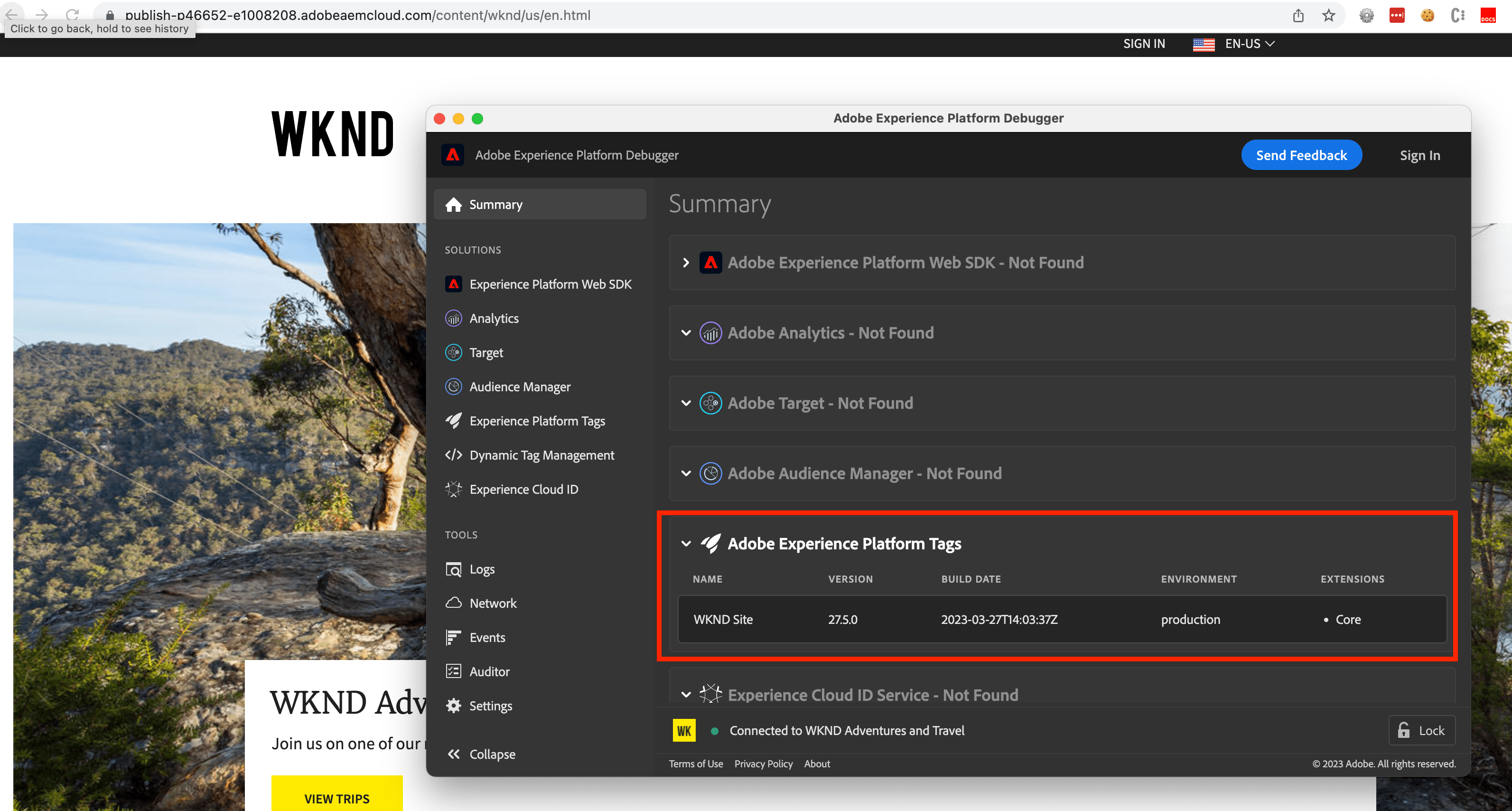Open Experience Platform Tags sidebar item
Viewport: 1512px width, 811px height.
coord(536,421)
